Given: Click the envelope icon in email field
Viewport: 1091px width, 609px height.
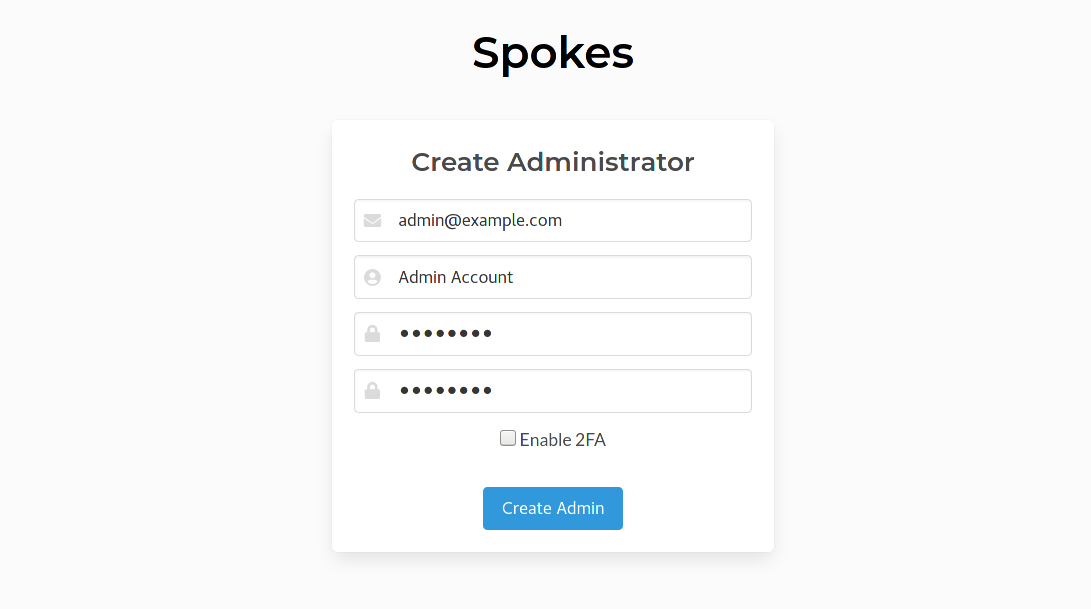Looking at the screenshot, I should pyautogui.click(x=372, y=221).
